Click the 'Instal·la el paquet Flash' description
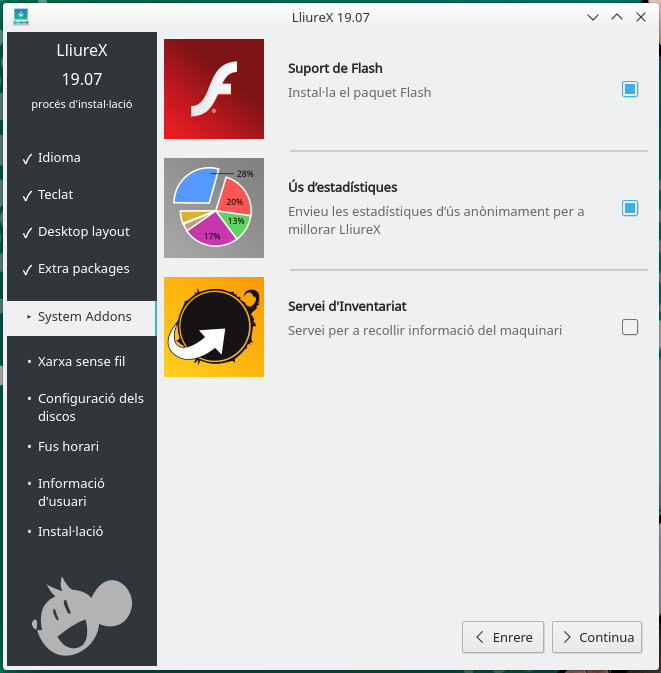Screen dimensions: 661x673 (359, 92)
